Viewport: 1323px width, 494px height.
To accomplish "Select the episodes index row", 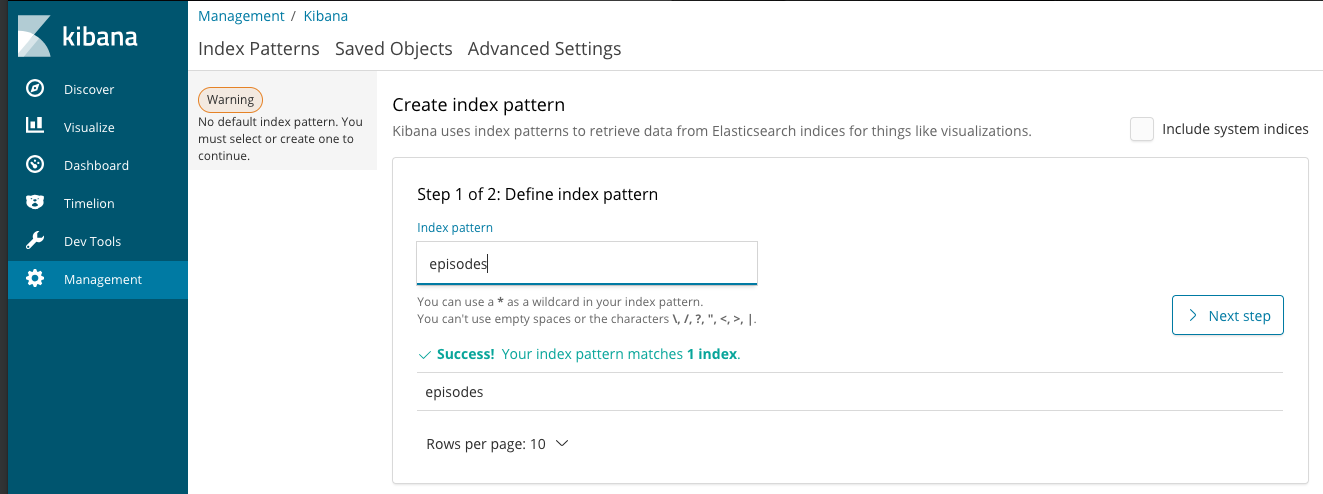I will pos(455,392).
